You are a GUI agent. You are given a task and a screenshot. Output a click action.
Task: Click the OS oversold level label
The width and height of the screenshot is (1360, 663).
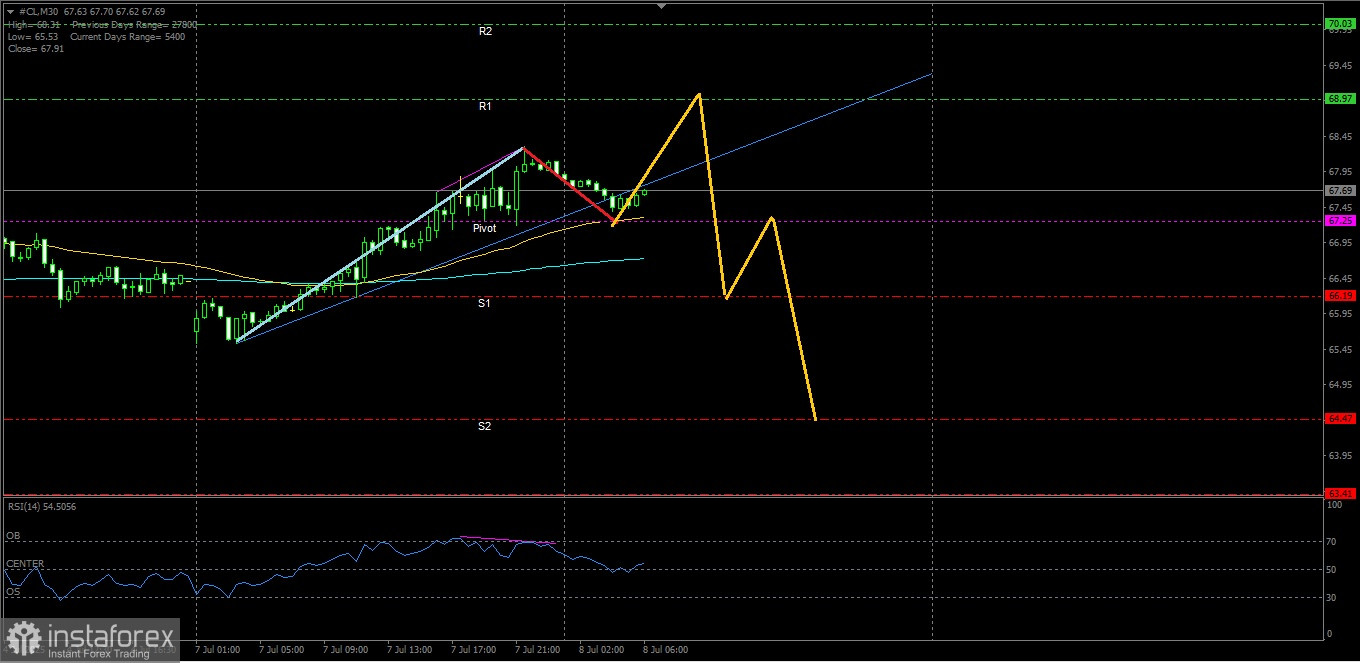point(13,592)
